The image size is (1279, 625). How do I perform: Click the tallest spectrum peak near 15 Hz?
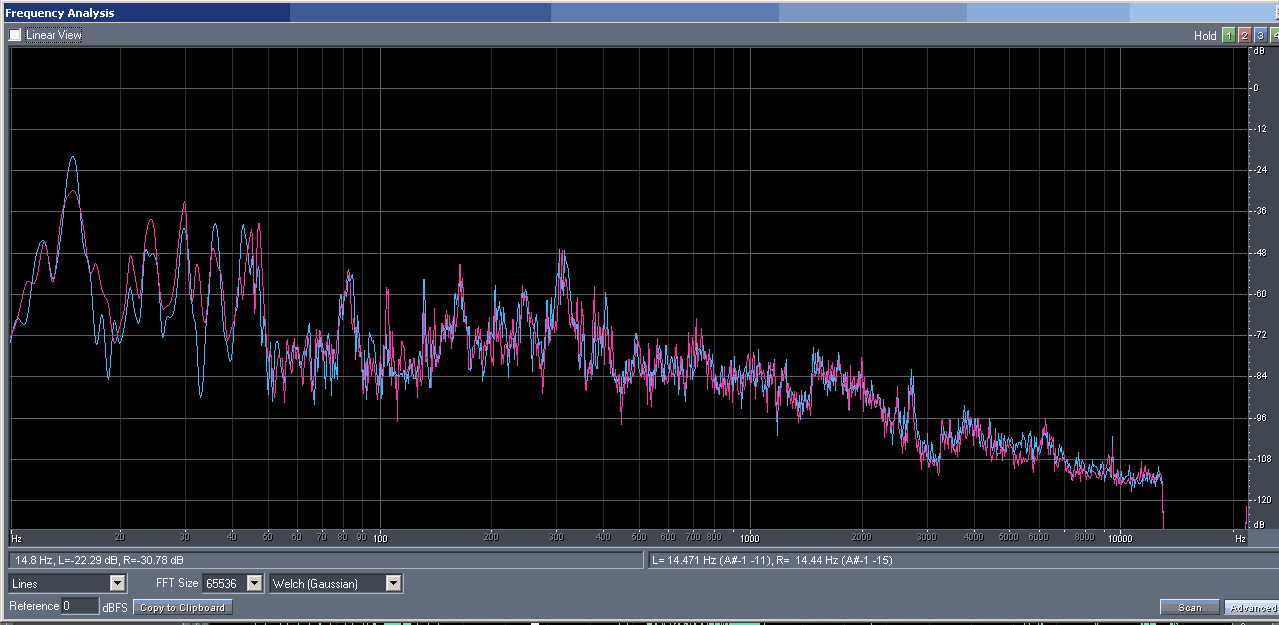72,158
